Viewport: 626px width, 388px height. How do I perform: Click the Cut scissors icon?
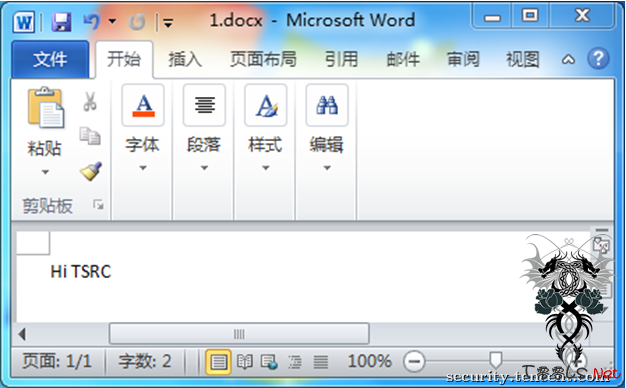(90, 101)
